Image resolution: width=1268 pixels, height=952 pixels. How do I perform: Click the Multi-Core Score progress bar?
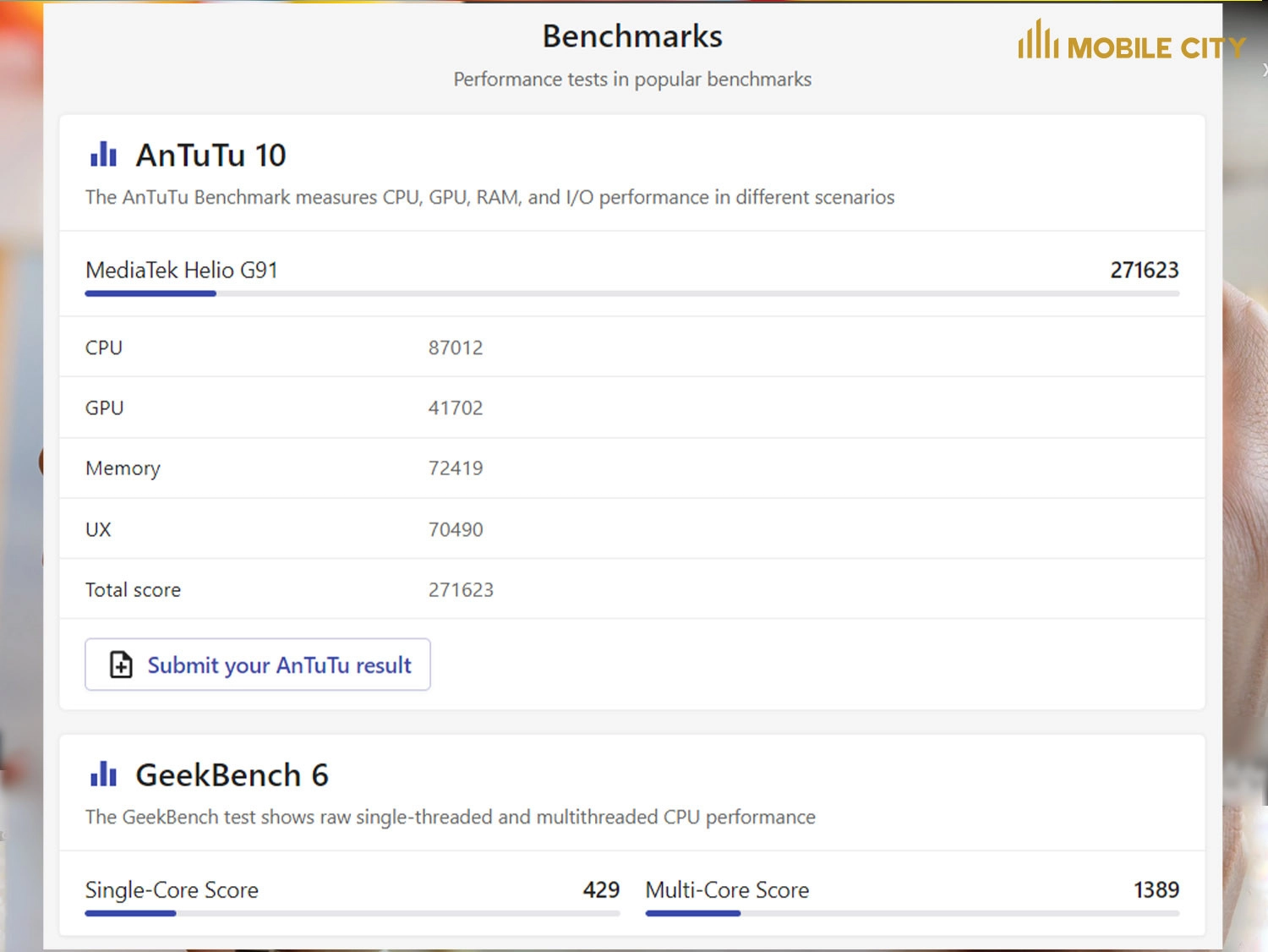point(912,913)
